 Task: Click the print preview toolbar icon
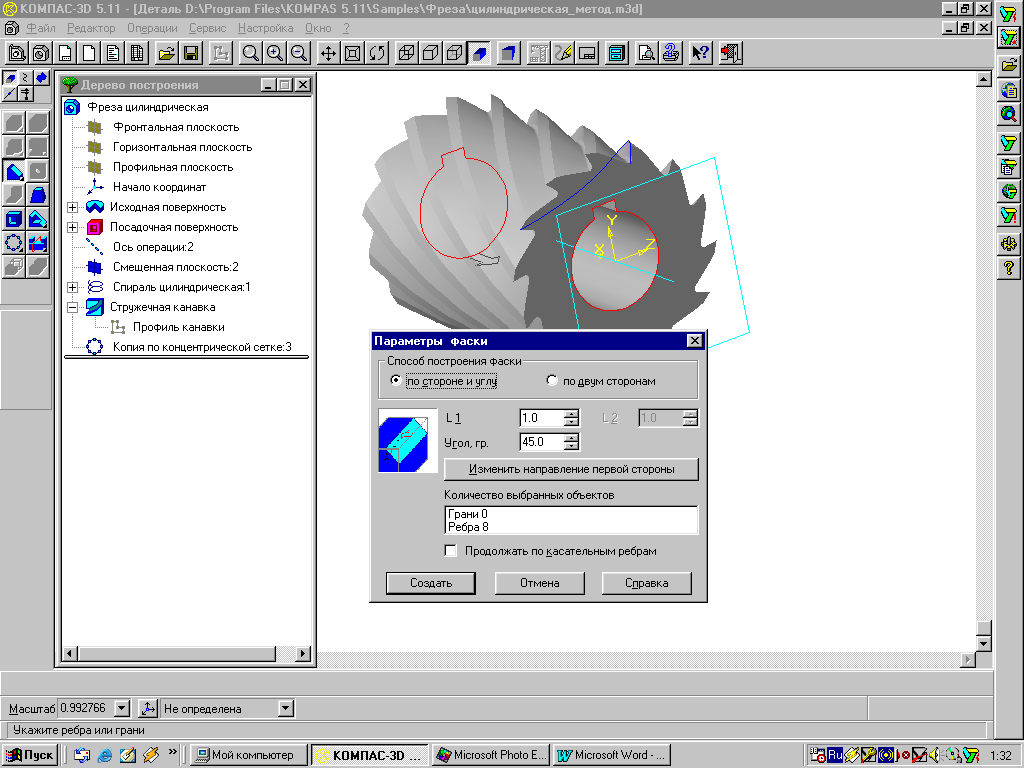(x=647, y=53)
